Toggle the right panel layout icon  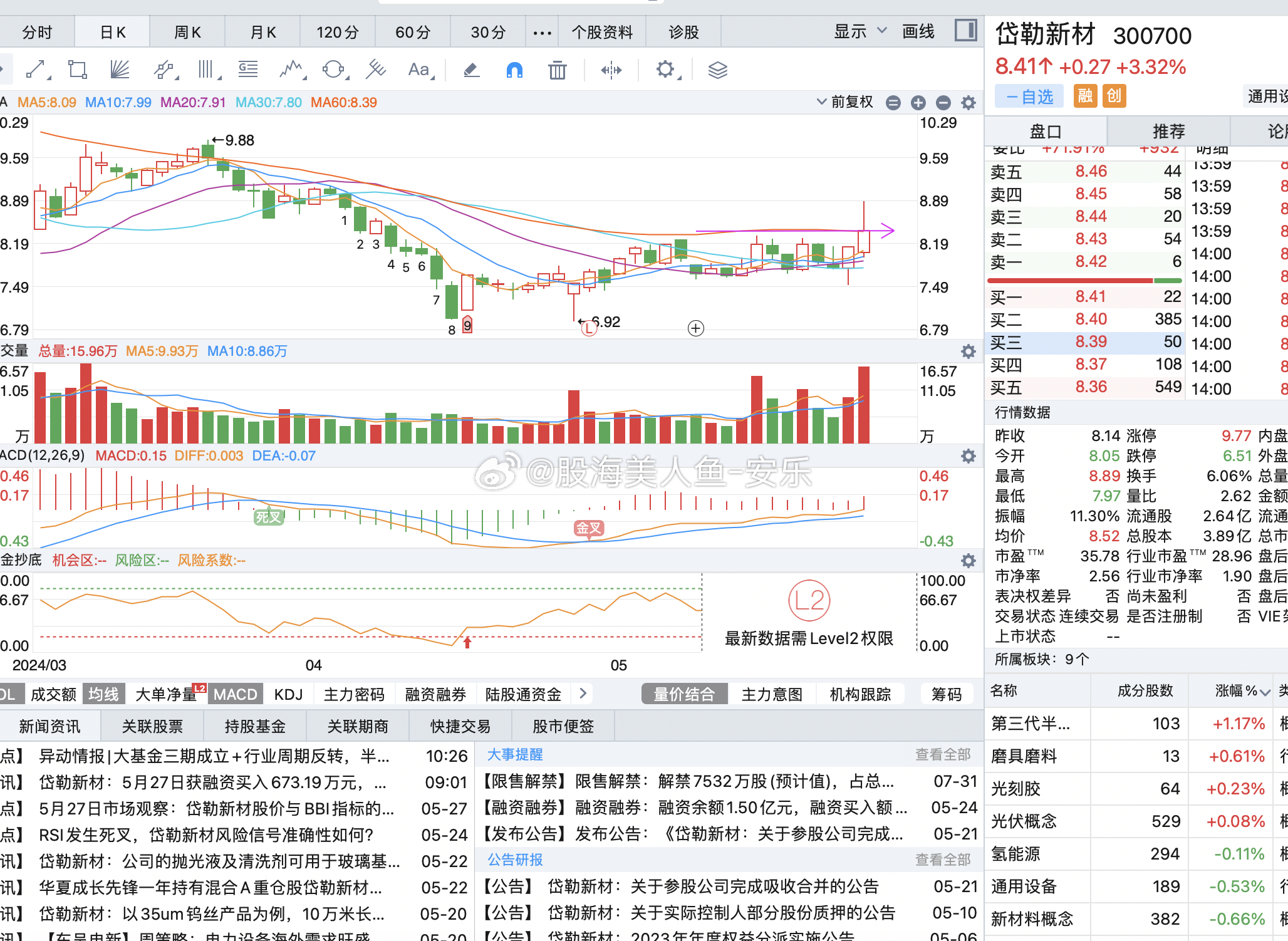pyautogui.click(x=965, y=30)
